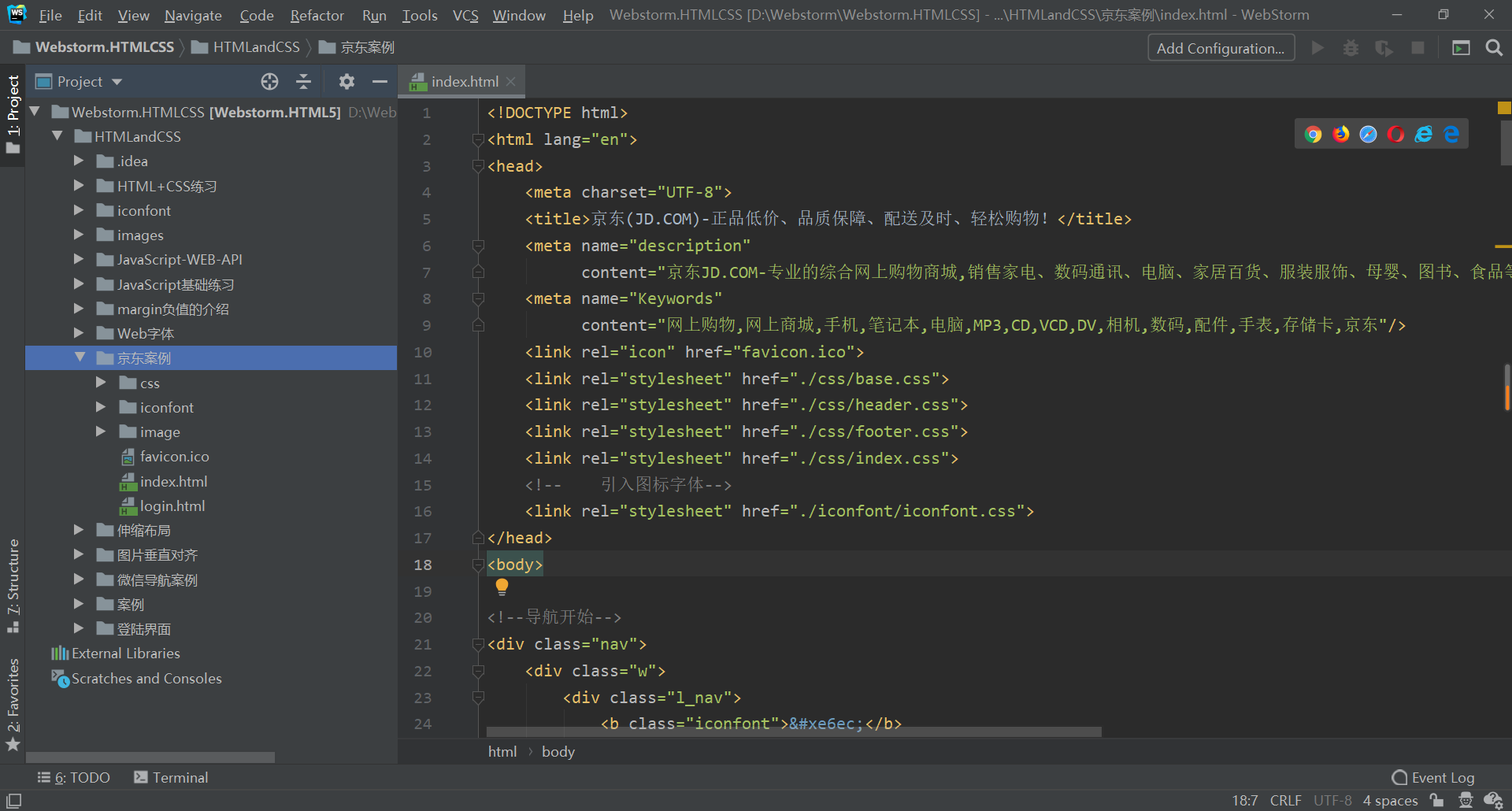Click the read-only lock icon in status bar
This screenshot has width=1512, height=811.
coord(1436,801)
